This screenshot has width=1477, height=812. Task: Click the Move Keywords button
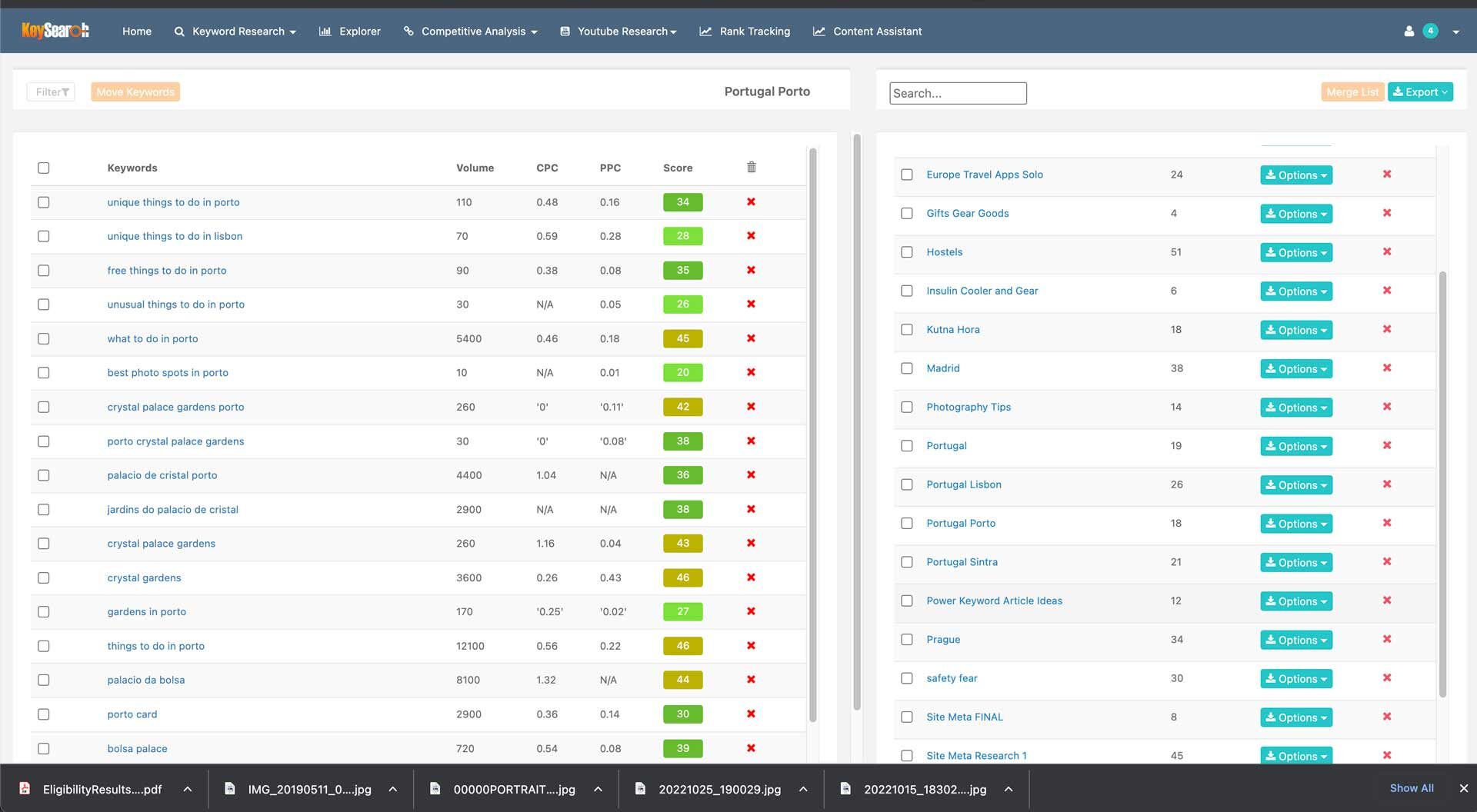tap(135, 92)
